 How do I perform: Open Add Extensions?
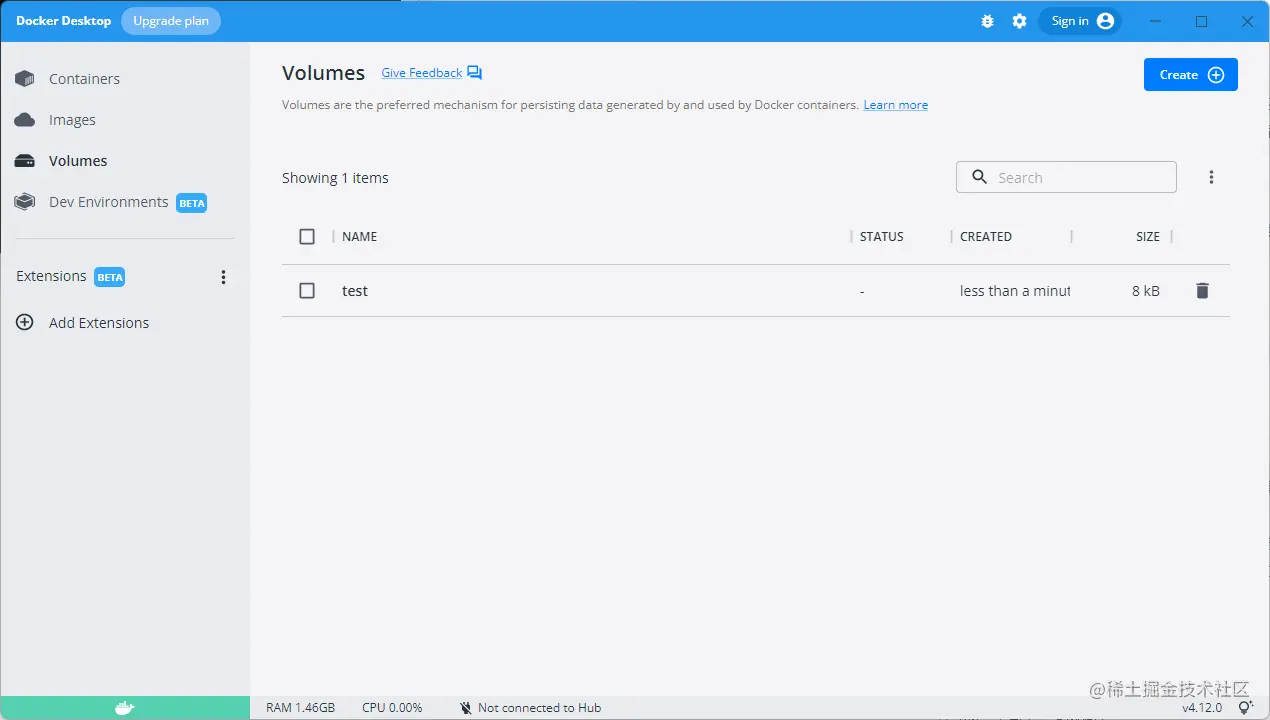[125, 323]
